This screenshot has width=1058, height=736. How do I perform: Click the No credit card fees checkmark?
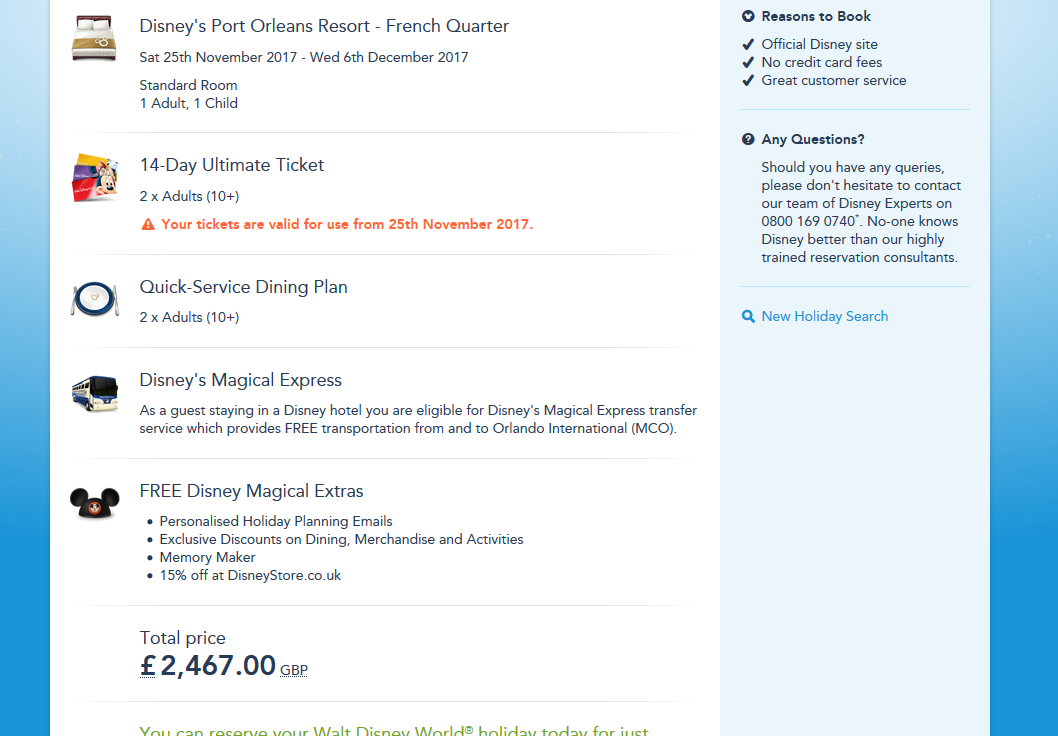(x=748, y=62)
